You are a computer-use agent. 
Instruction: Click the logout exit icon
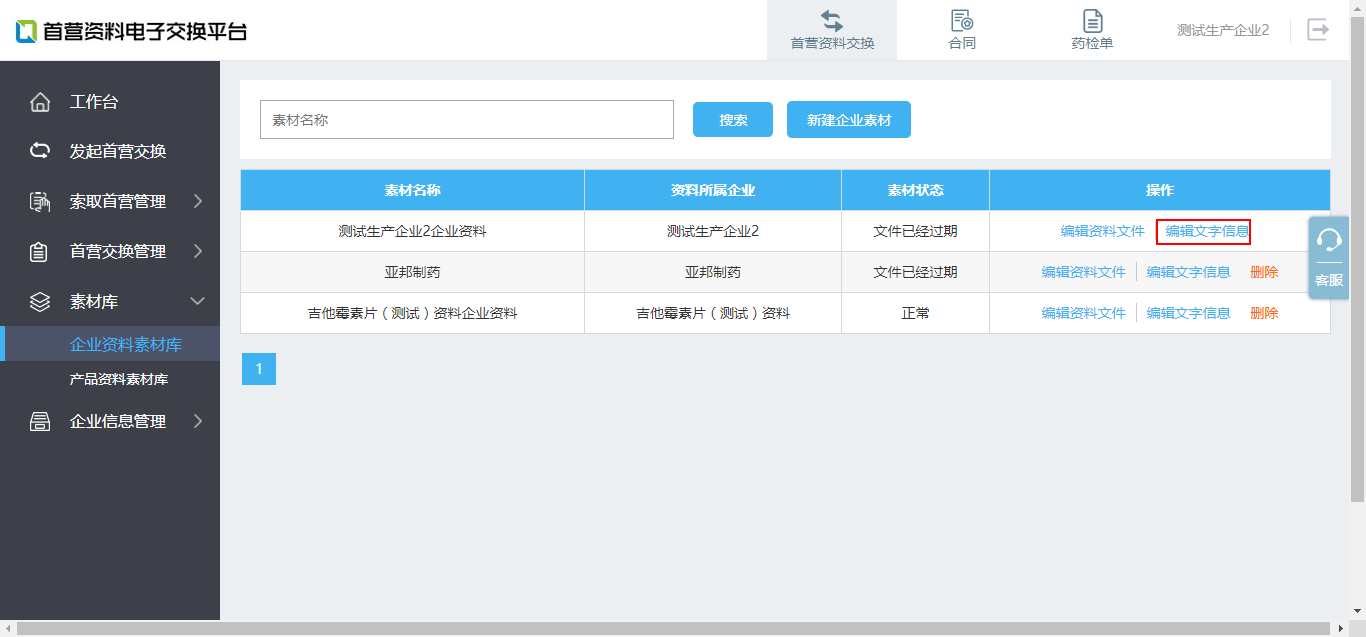coord(1318,29)
